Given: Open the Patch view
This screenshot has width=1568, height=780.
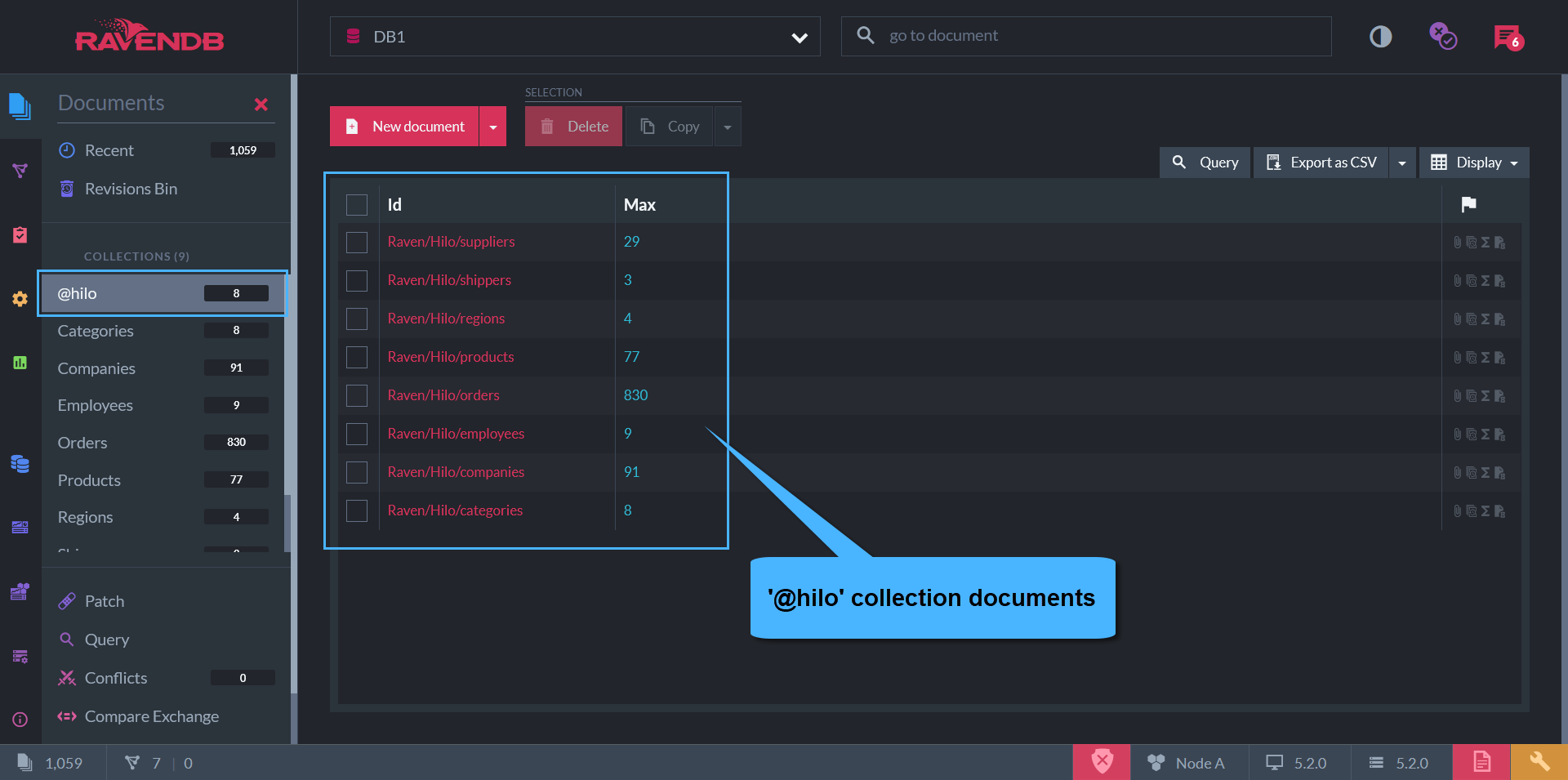Looking at the screenshot, I should point(166,601).
